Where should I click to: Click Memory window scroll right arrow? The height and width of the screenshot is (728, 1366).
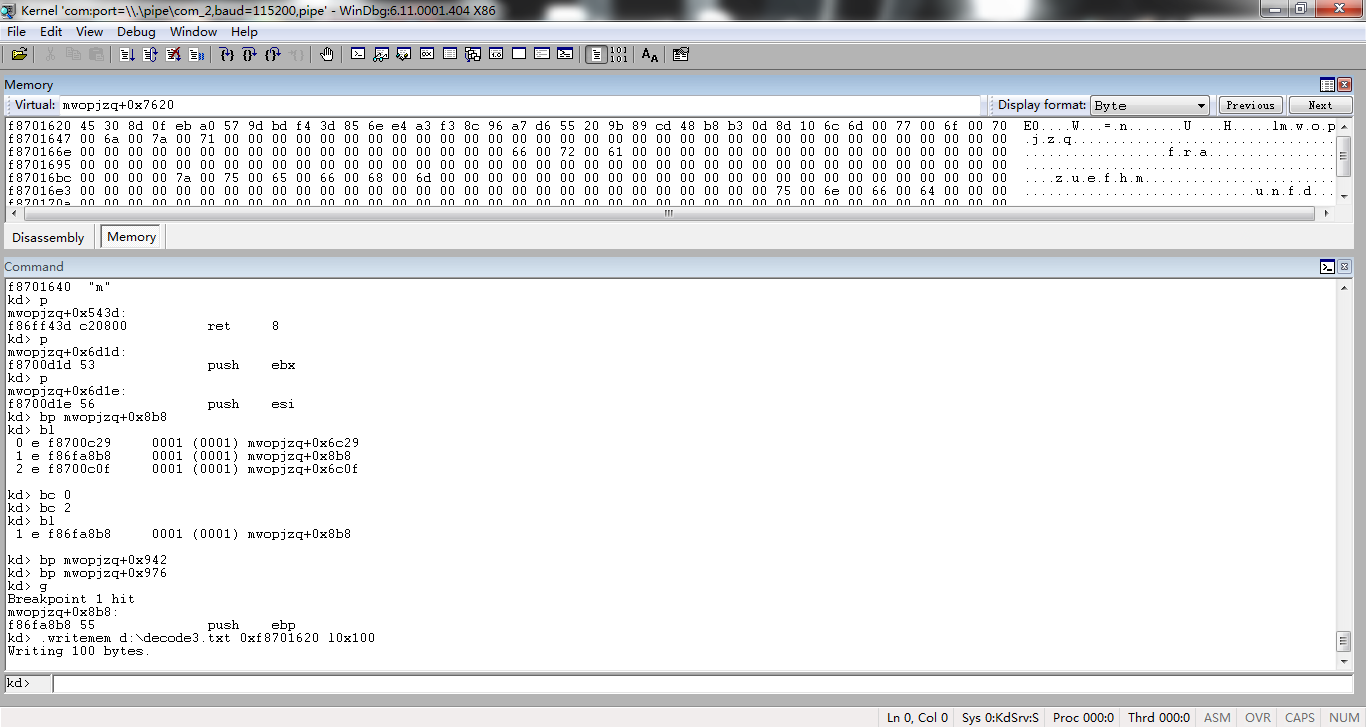coord(1326,213)
